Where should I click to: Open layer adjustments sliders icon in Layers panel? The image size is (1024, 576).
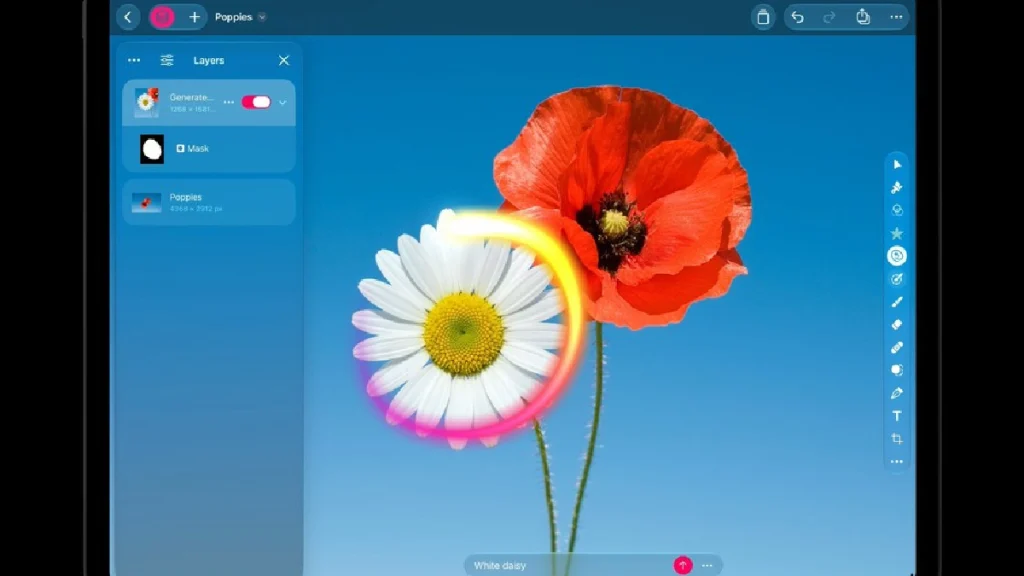[167, 60]
